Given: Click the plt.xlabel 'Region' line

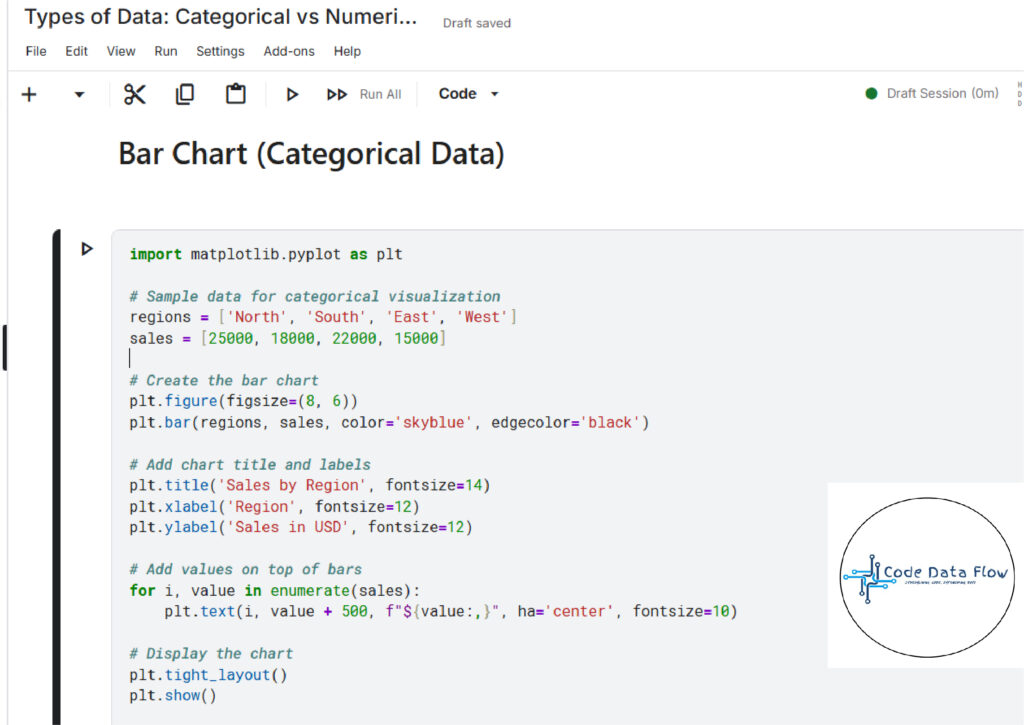Looking at the screenshot, I should 274,507.
